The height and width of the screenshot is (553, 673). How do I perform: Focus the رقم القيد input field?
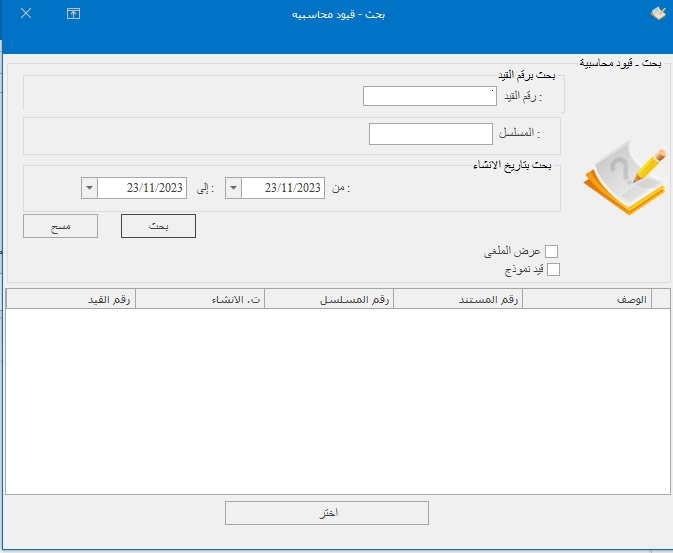pyautogui.click(x=429, y=96)
